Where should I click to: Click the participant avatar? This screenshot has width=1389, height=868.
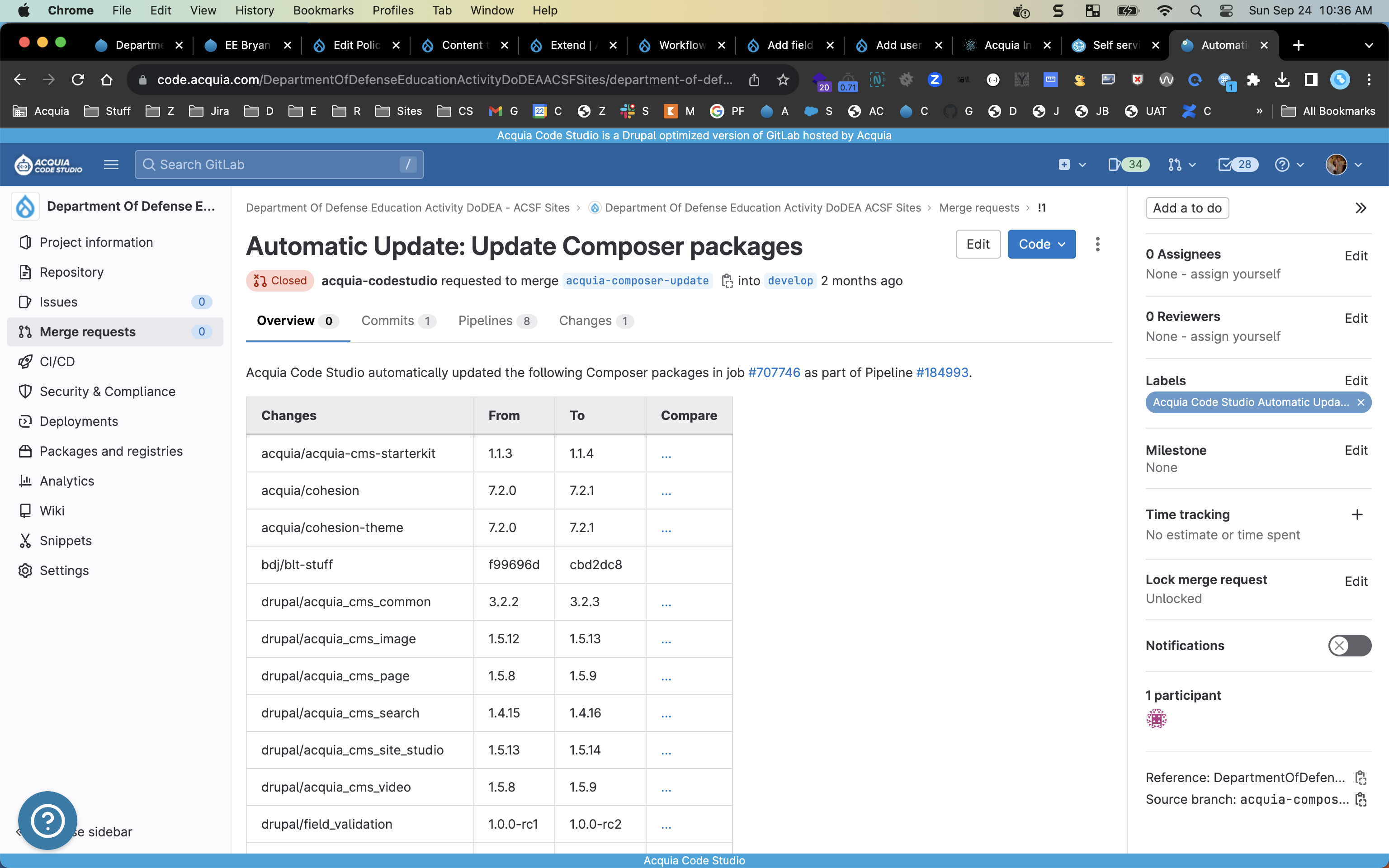[x=1156, y=718]
